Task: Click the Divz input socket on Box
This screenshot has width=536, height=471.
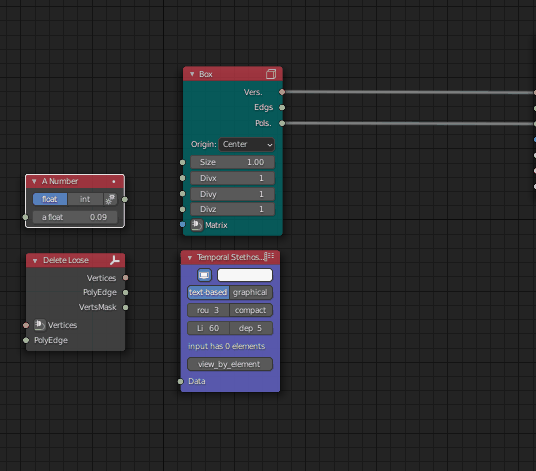Action: [183, 209]
